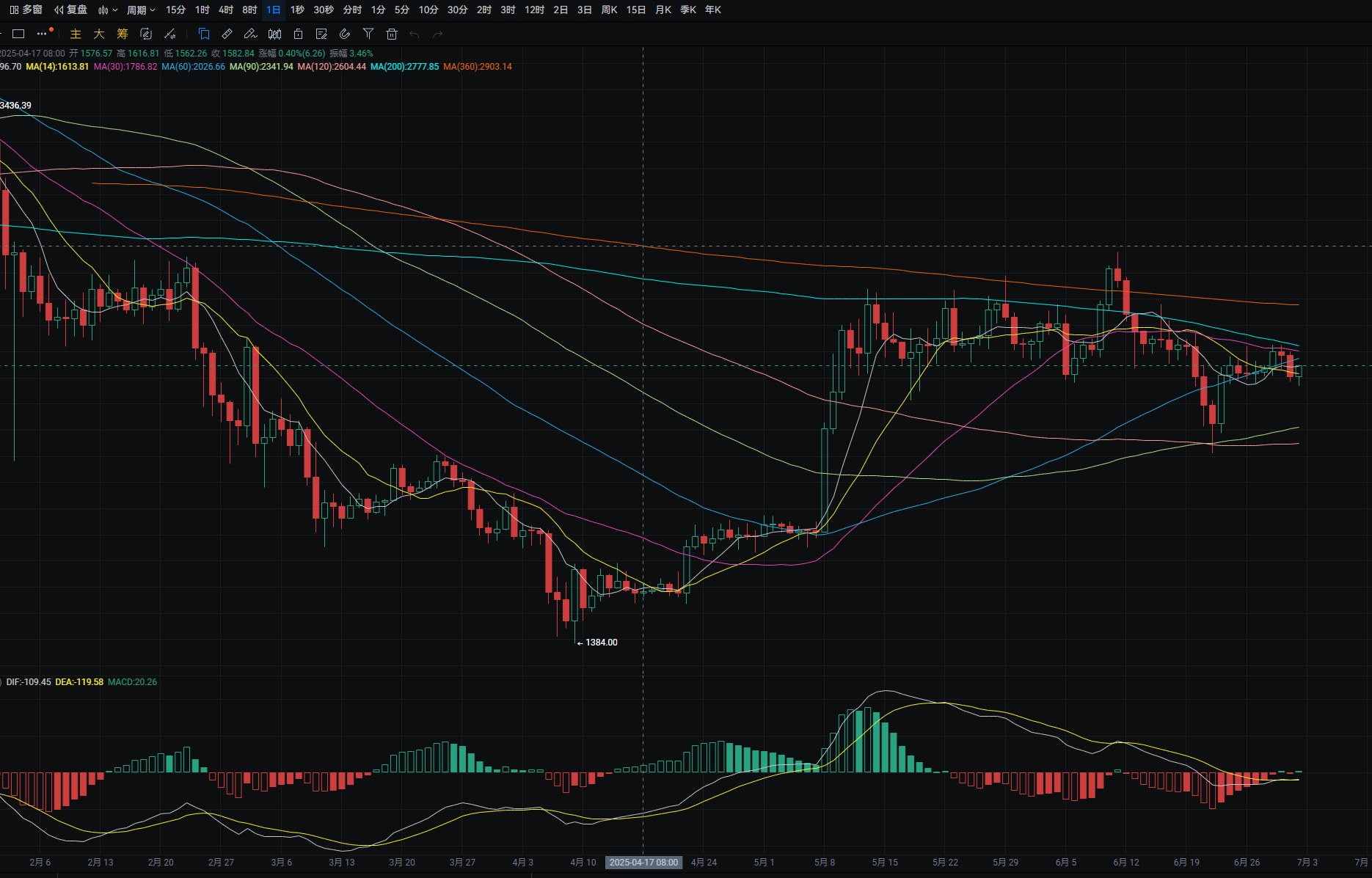Click the lock drawings icon
The height and width of the screenshot is (878, 1372).
point(298,34)
